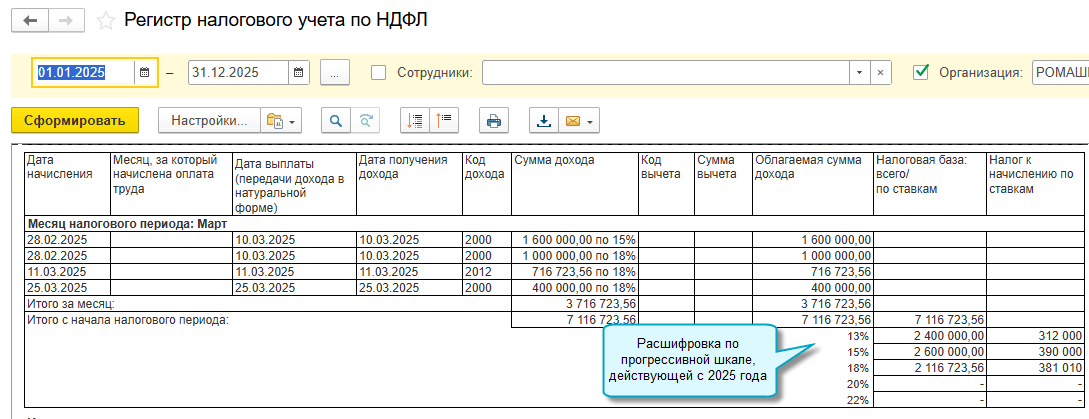Click cell 716 723,56 по 18%
1089x419 pixels.
(574, 271)
